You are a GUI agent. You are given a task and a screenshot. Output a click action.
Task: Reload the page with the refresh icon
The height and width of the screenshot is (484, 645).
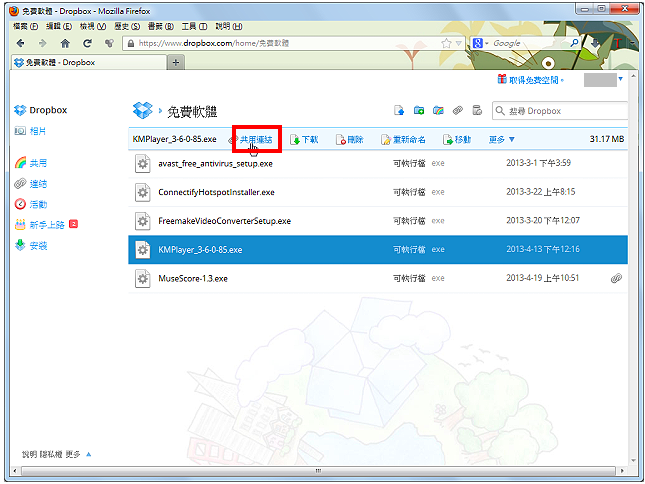click(x=87, y=43)
